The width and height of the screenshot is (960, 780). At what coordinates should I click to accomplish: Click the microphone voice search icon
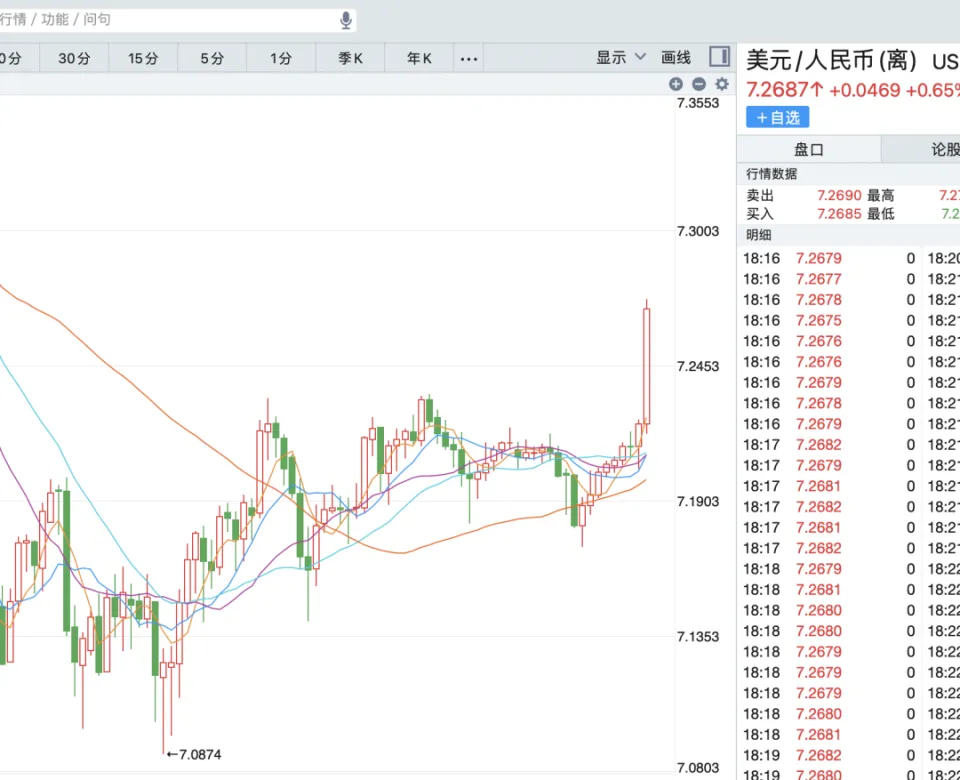click(346, 19)
